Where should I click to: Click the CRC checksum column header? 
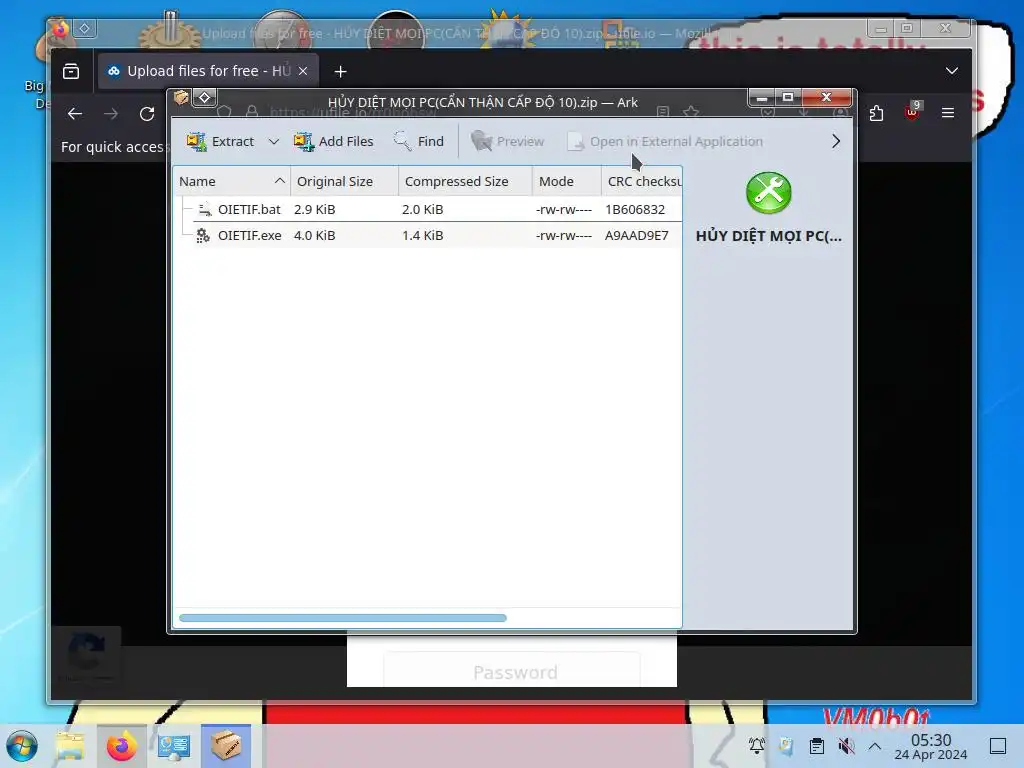[x=641, y=182]
